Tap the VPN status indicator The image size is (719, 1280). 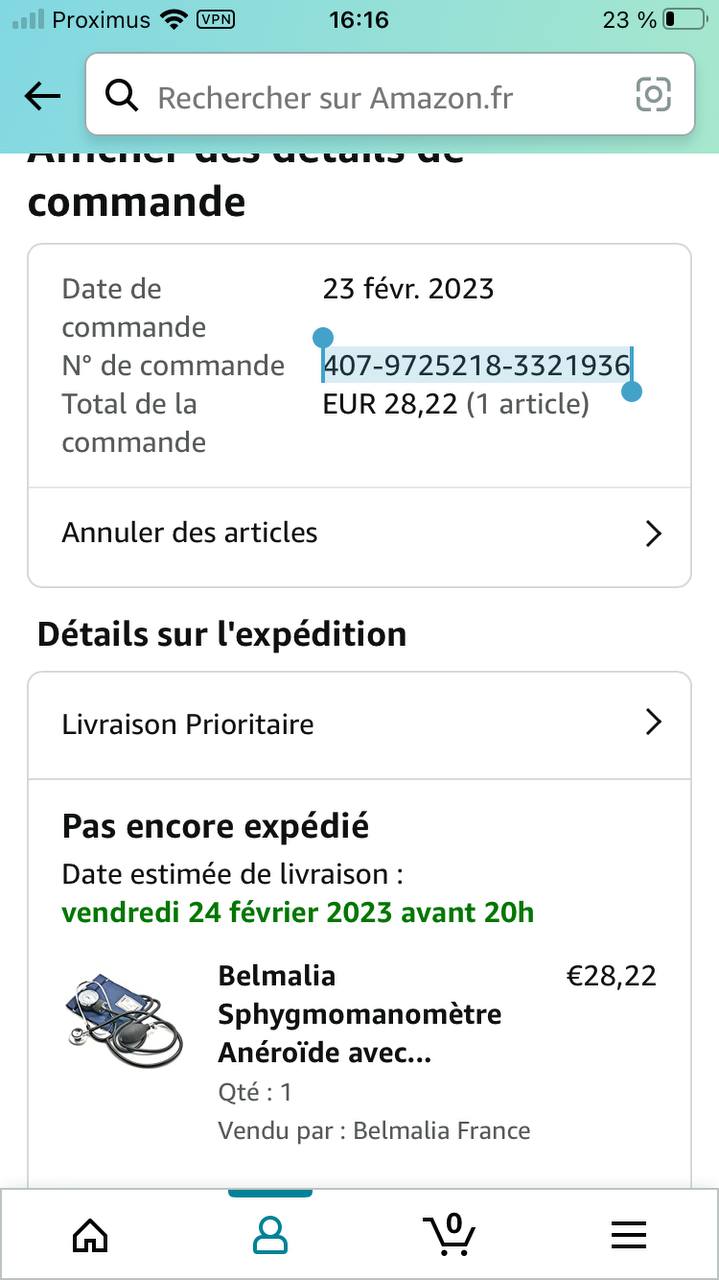click(x=215, y=19)
